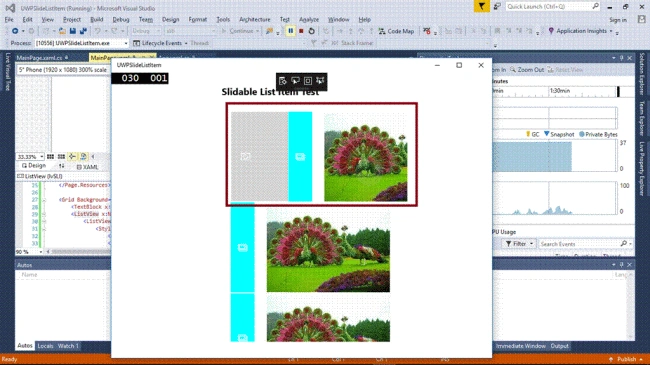Switch to the MainPage.xaml.cs tab
This screenshot has width=650, height=365.
(39, 58)
